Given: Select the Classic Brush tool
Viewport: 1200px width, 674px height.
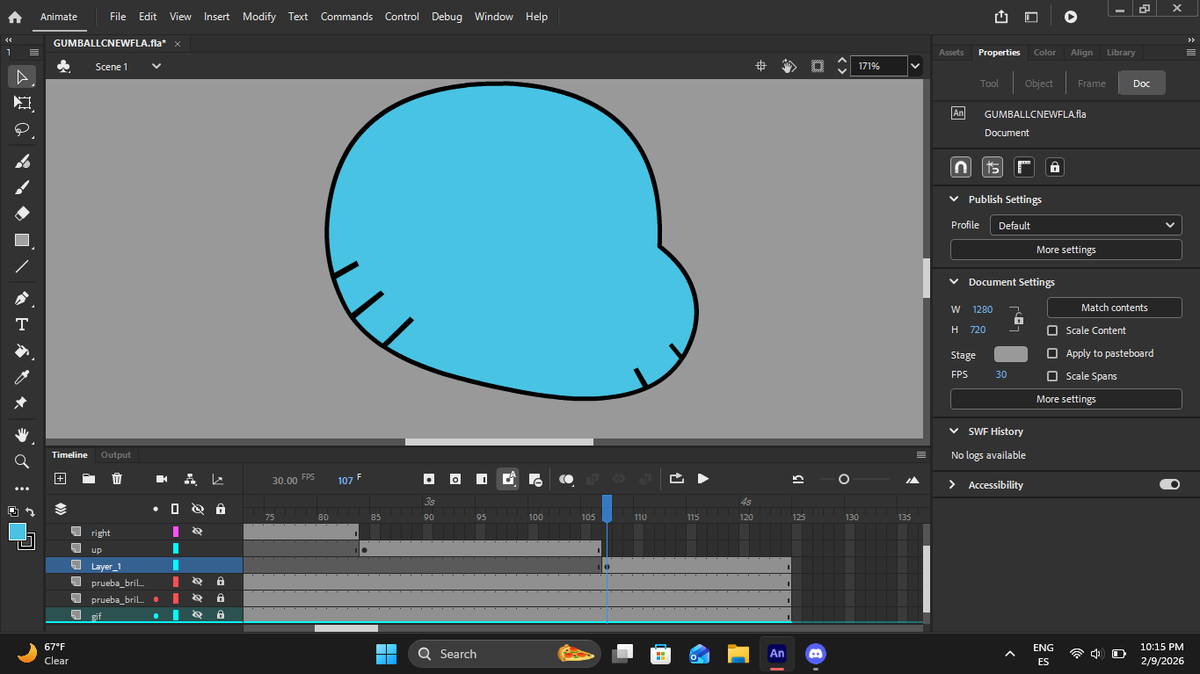Looking at the screenshot, I should click(22, 187).
